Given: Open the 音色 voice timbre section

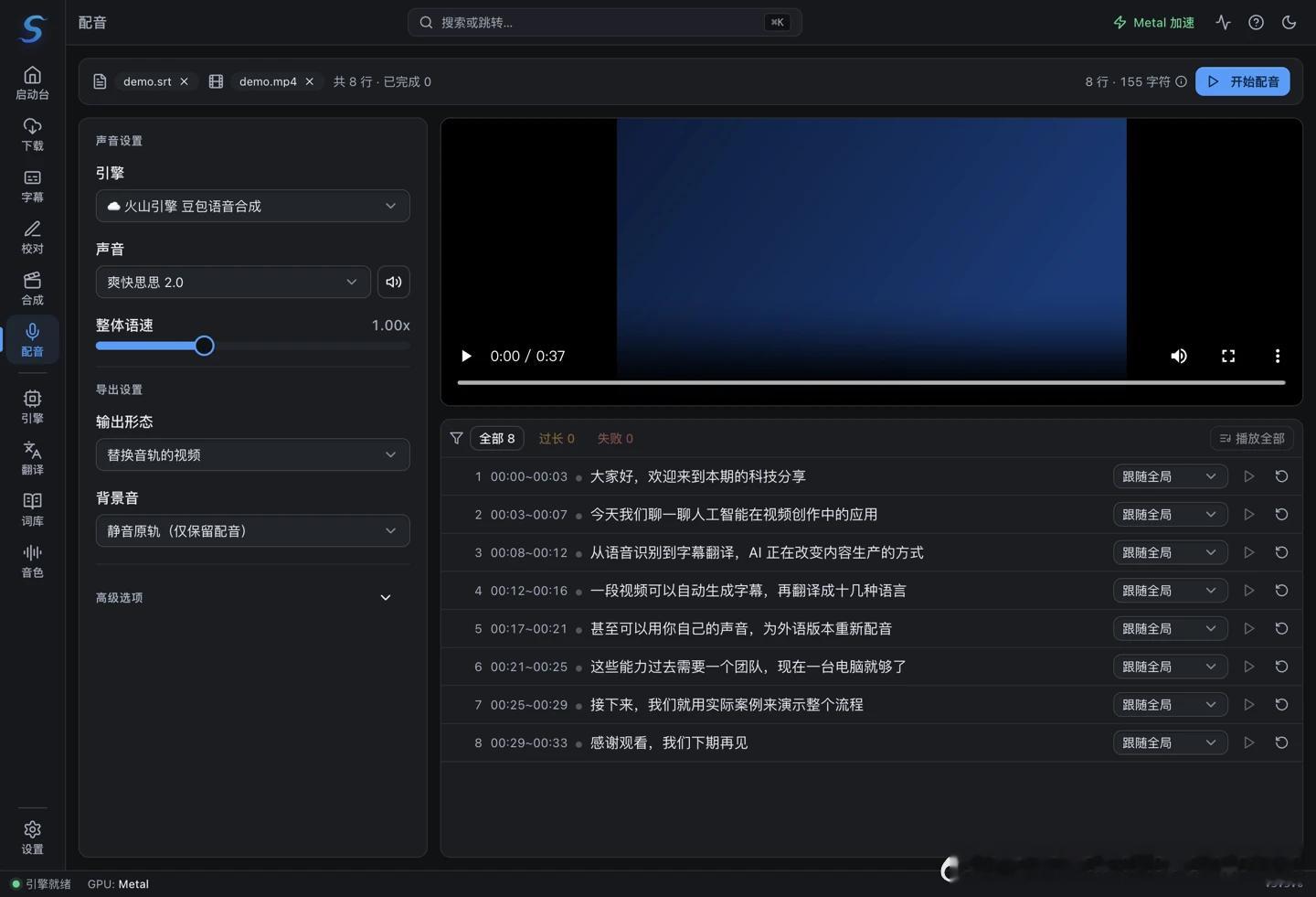Looking at the screenshot, I should [x=32, y=560].
